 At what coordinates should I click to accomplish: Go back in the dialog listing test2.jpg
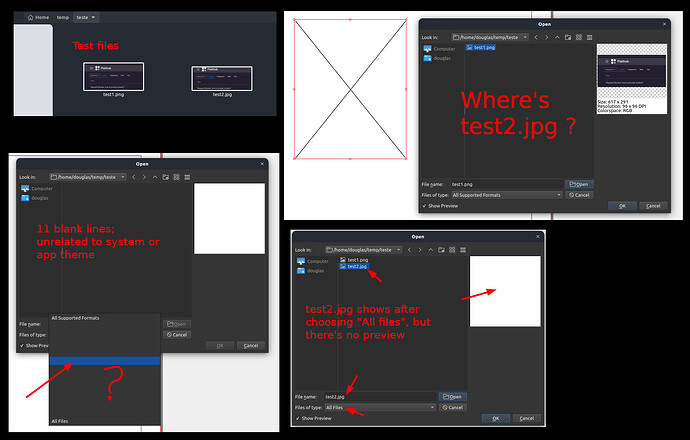[x=409, y=250]
